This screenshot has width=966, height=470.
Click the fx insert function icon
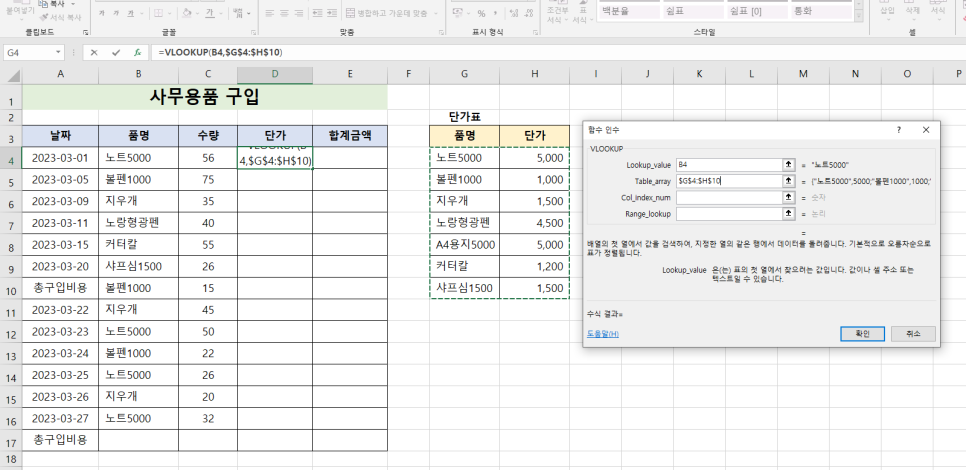pos(138,53)
